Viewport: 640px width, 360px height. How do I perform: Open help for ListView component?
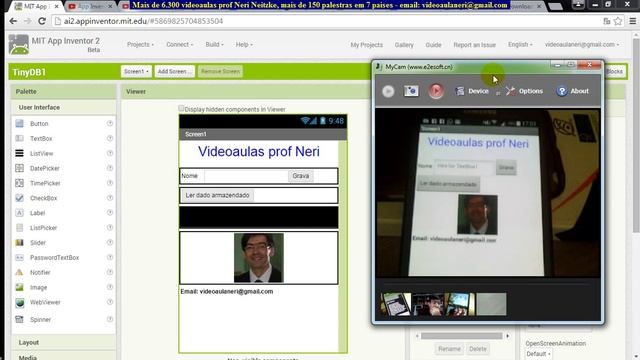(110, 153)
